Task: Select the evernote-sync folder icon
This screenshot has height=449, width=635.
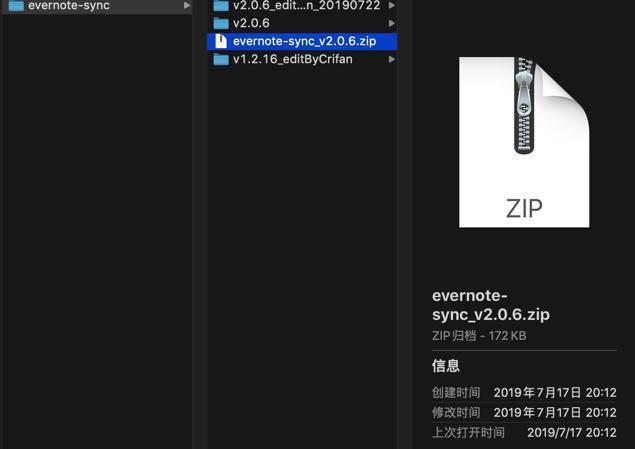Action: [16, 5]
